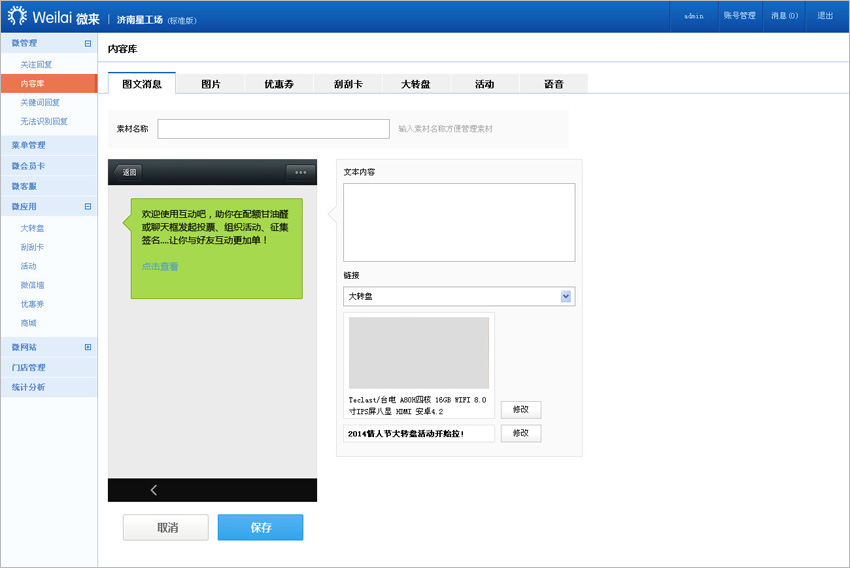Click the phone preview back arrow icon

click(154, 490)
